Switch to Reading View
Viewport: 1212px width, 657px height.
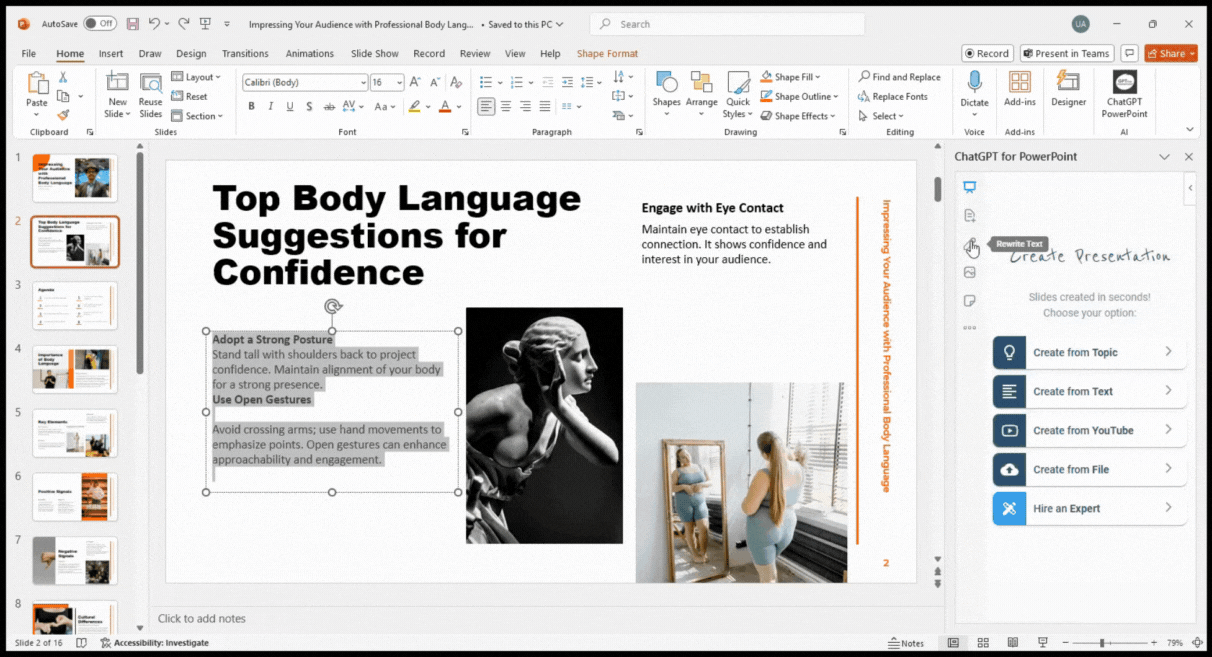point(1012,643)
